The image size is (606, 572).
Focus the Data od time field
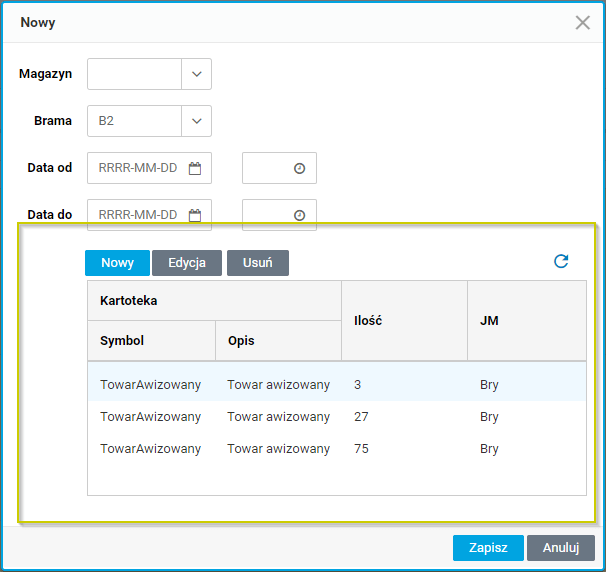point(279,168)
